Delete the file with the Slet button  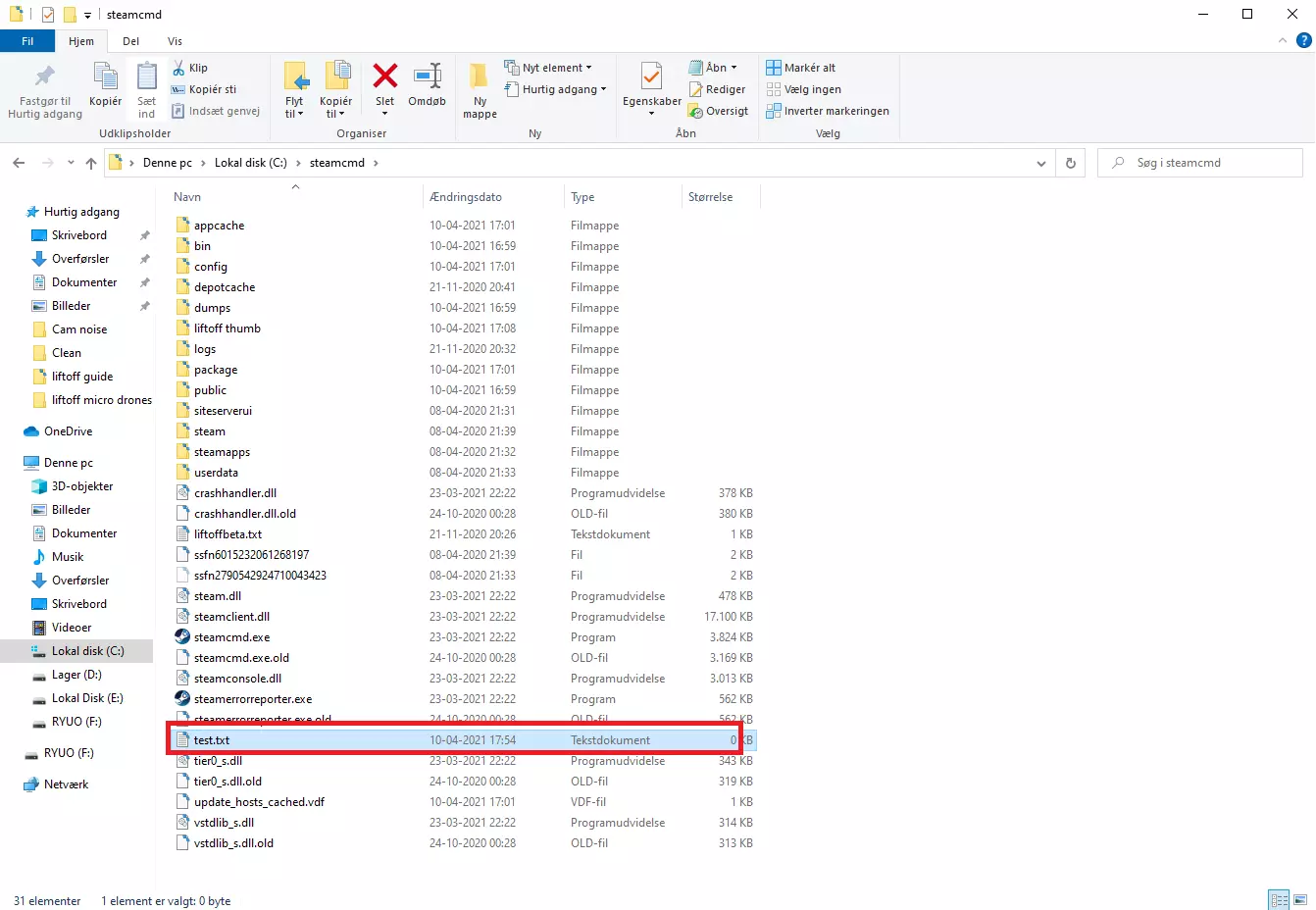coord(385,90)
